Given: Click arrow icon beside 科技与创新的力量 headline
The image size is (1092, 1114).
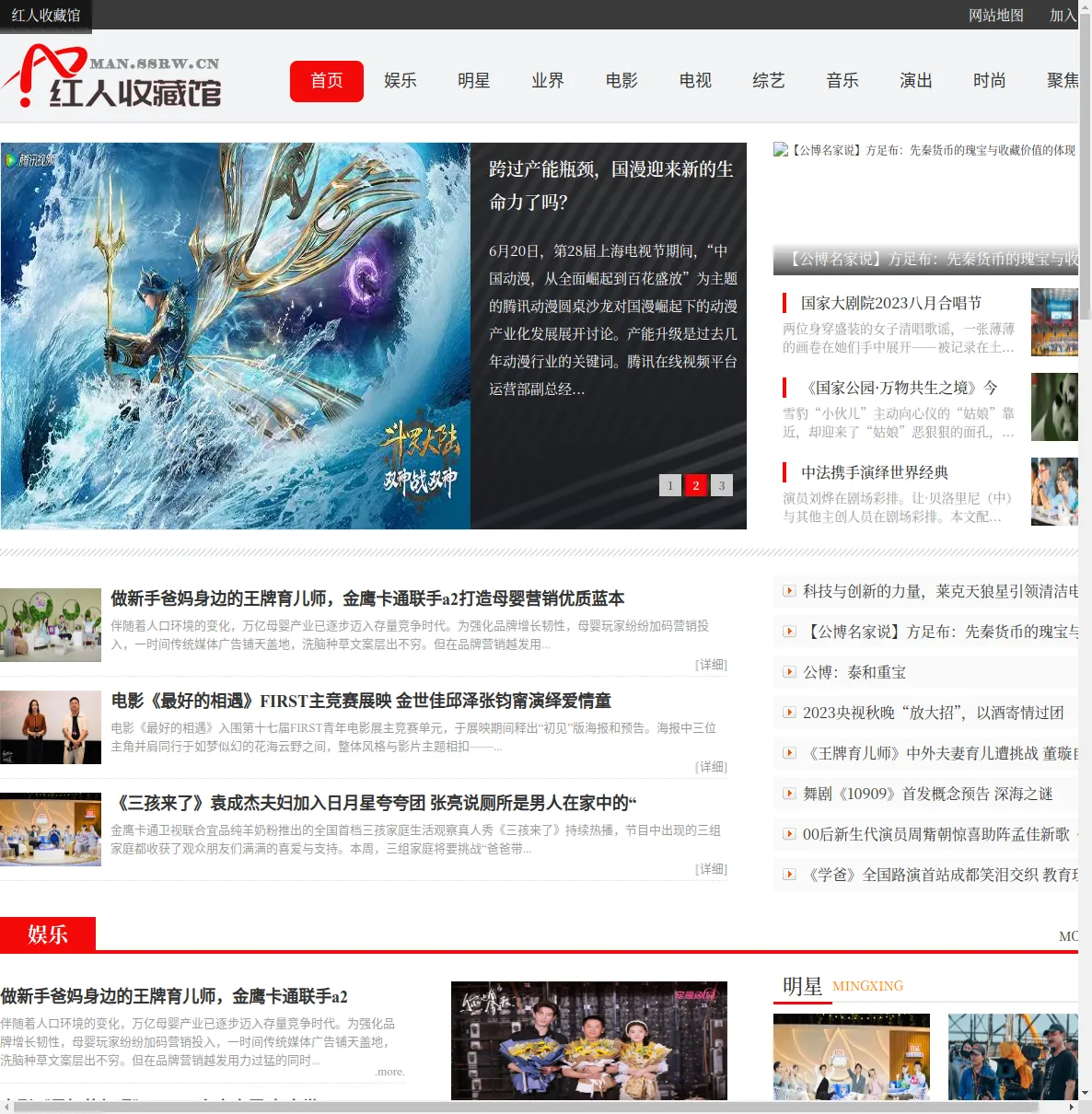Looking at the screenshot, I should click(x=789, y=591).
